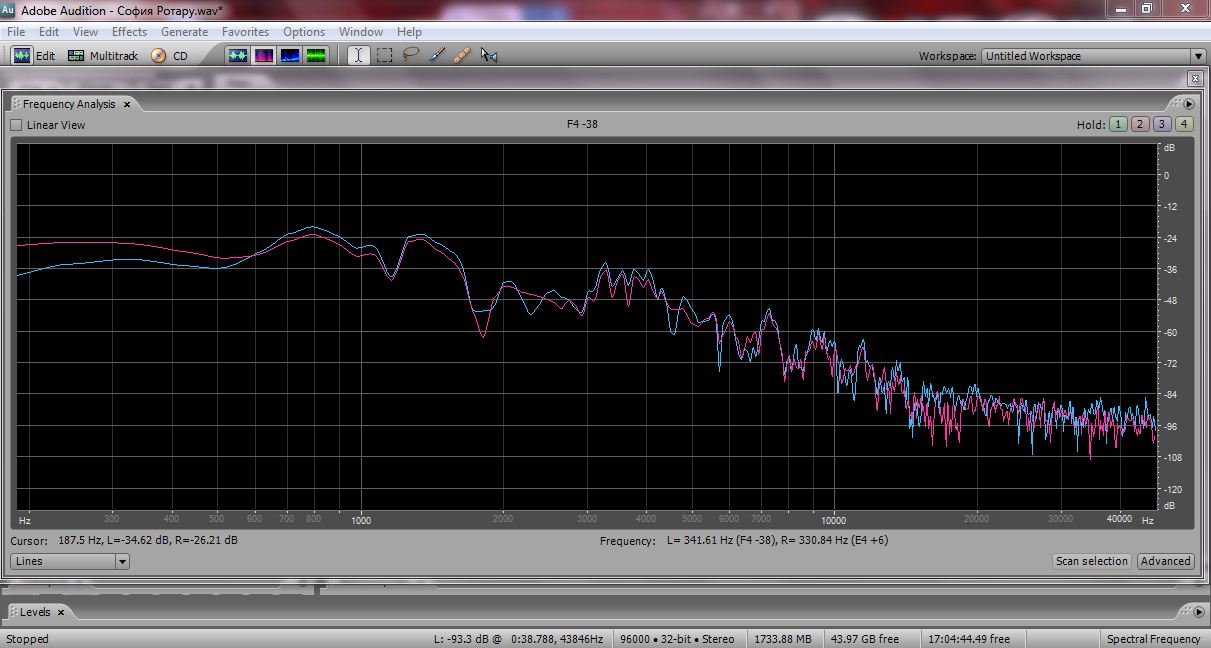
Task: Open the Effects menu
Action: coord(129,32)
